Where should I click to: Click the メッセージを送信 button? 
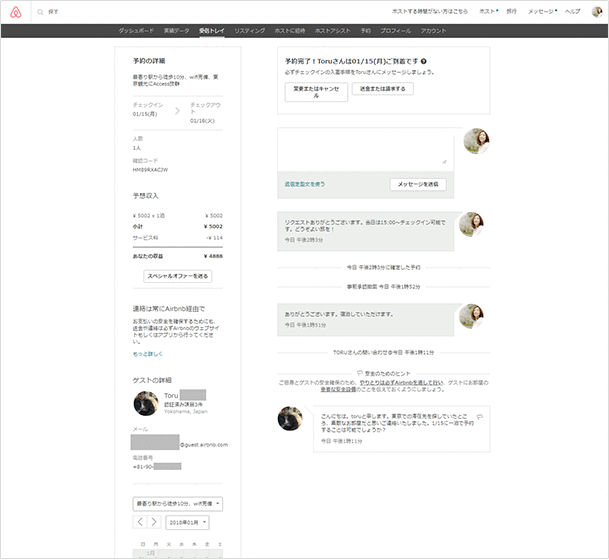pyautogui.click(x=418, y=185)
